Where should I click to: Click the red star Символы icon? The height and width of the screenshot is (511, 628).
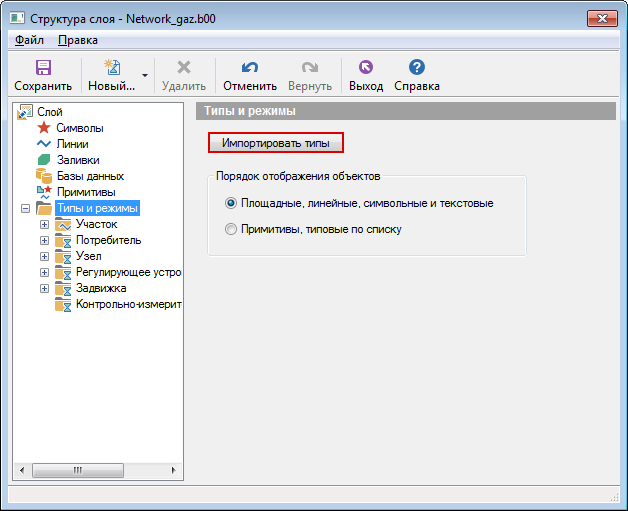coord(44,128)
